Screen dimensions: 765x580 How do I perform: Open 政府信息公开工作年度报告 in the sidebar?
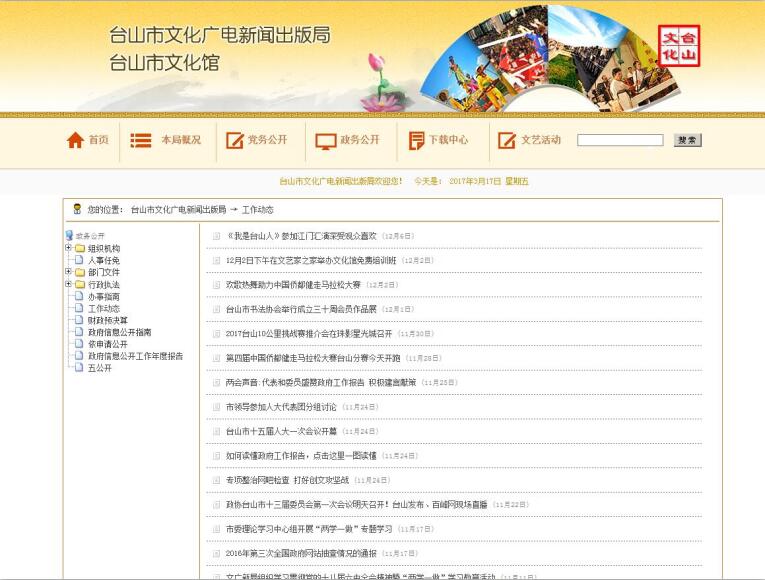(x=135, y=356)
